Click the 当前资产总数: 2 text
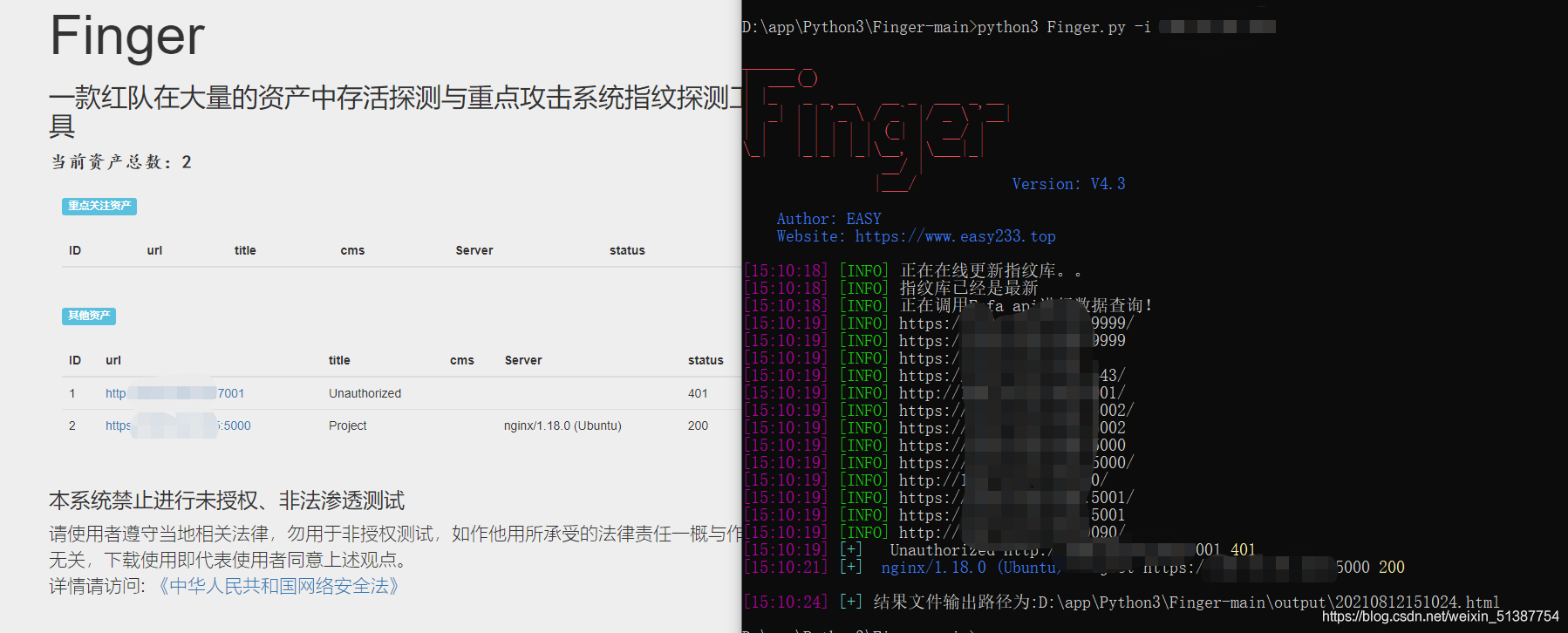 click(120, 162)
